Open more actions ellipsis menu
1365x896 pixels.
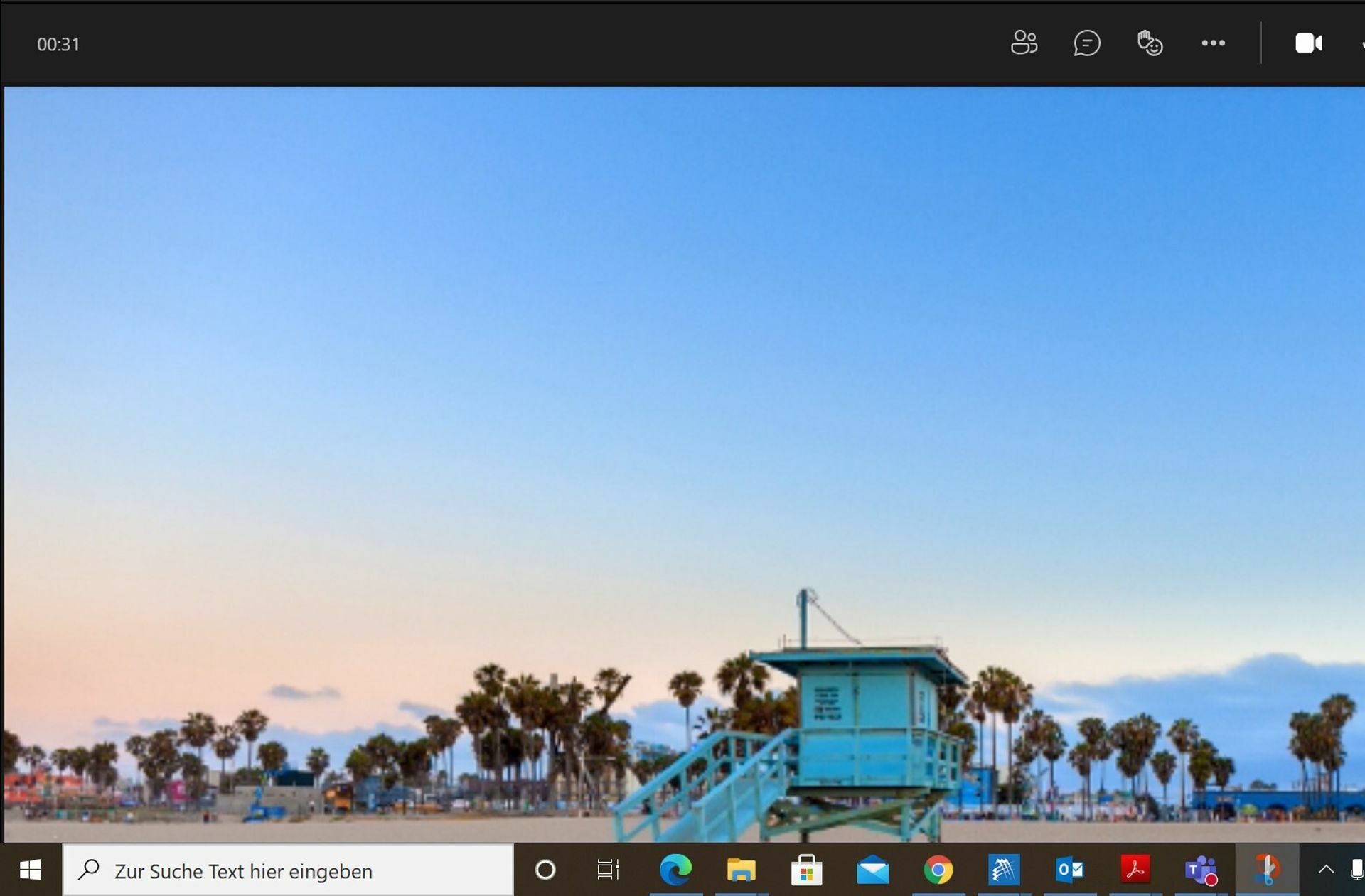[x=1213, y=43]
